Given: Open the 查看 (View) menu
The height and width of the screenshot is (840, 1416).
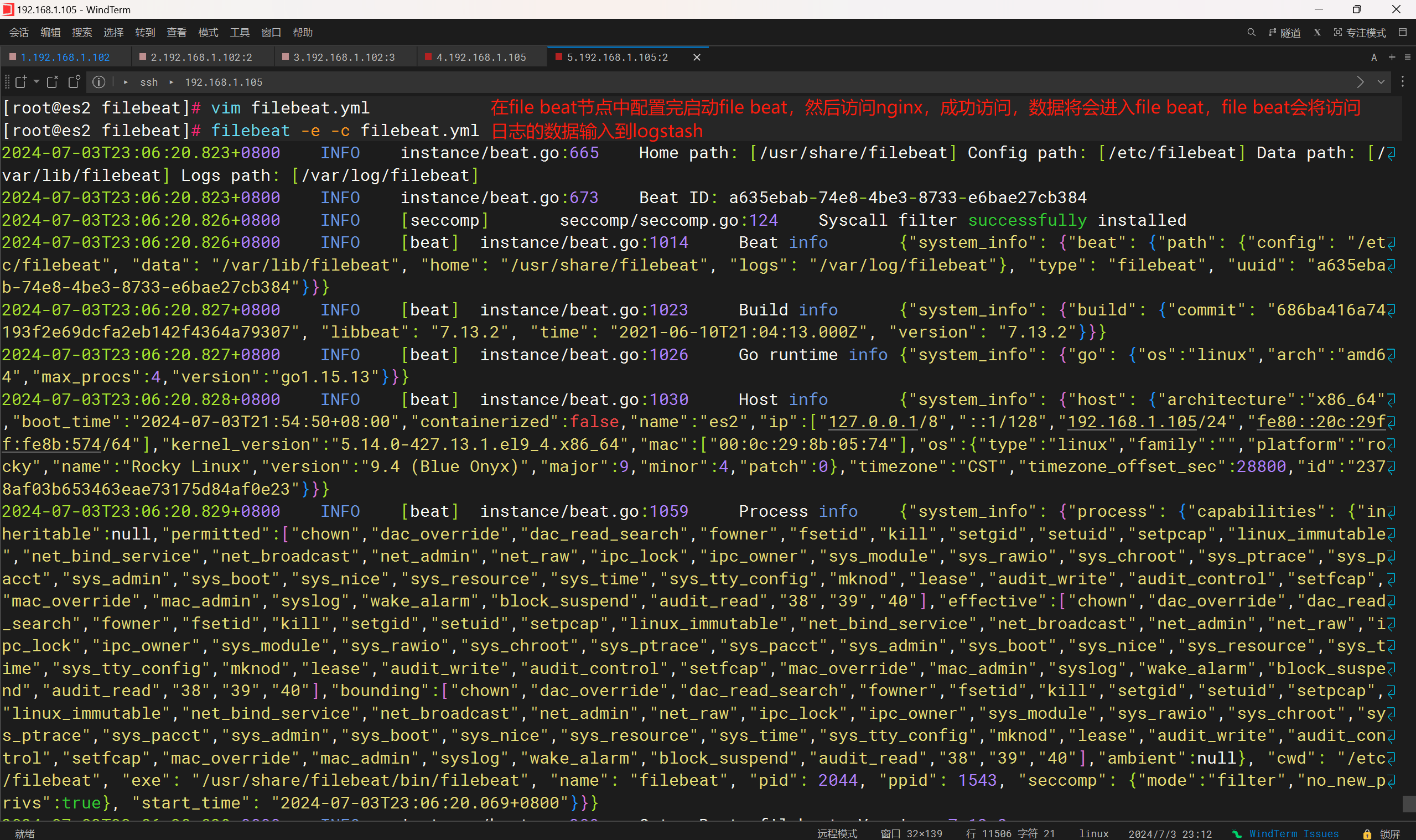Looking at the screenshot, I should 177,33.
